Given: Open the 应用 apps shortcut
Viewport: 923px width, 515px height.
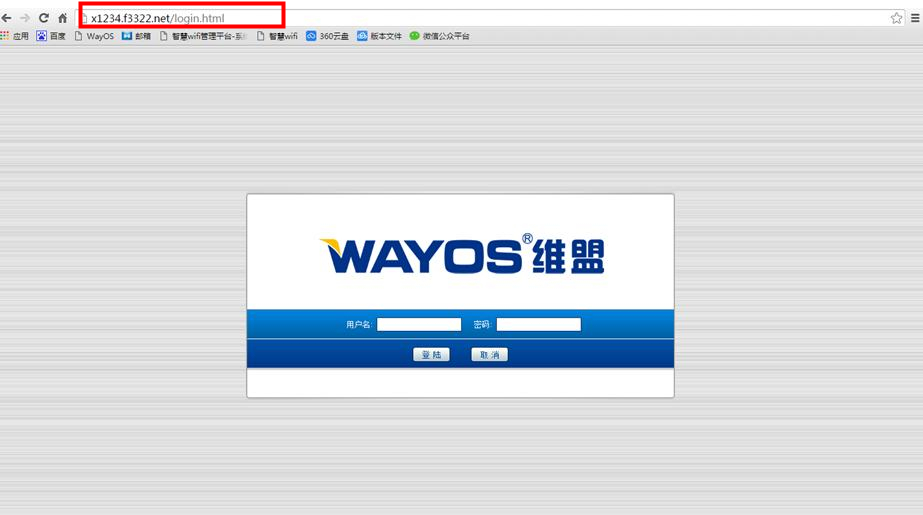Looking at the screenshot, I should [x=15, y=36].
